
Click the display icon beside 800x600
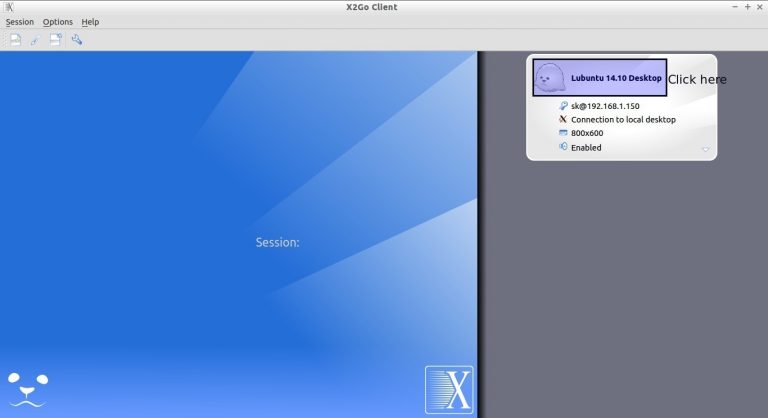click(563, 132)
